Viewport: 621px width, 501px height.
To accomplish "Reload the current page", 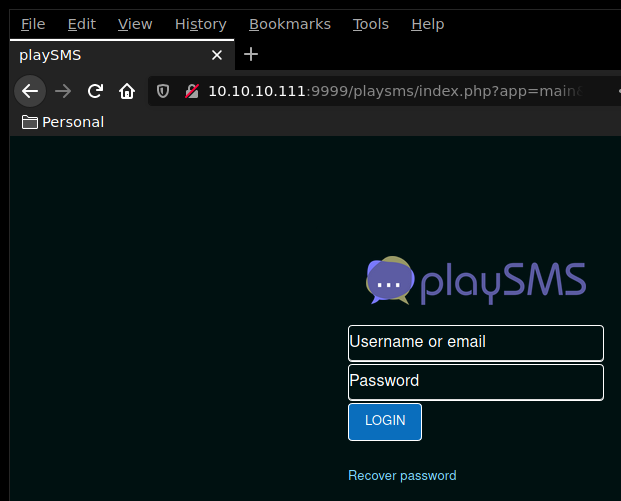I will click(x=95, y=91).
